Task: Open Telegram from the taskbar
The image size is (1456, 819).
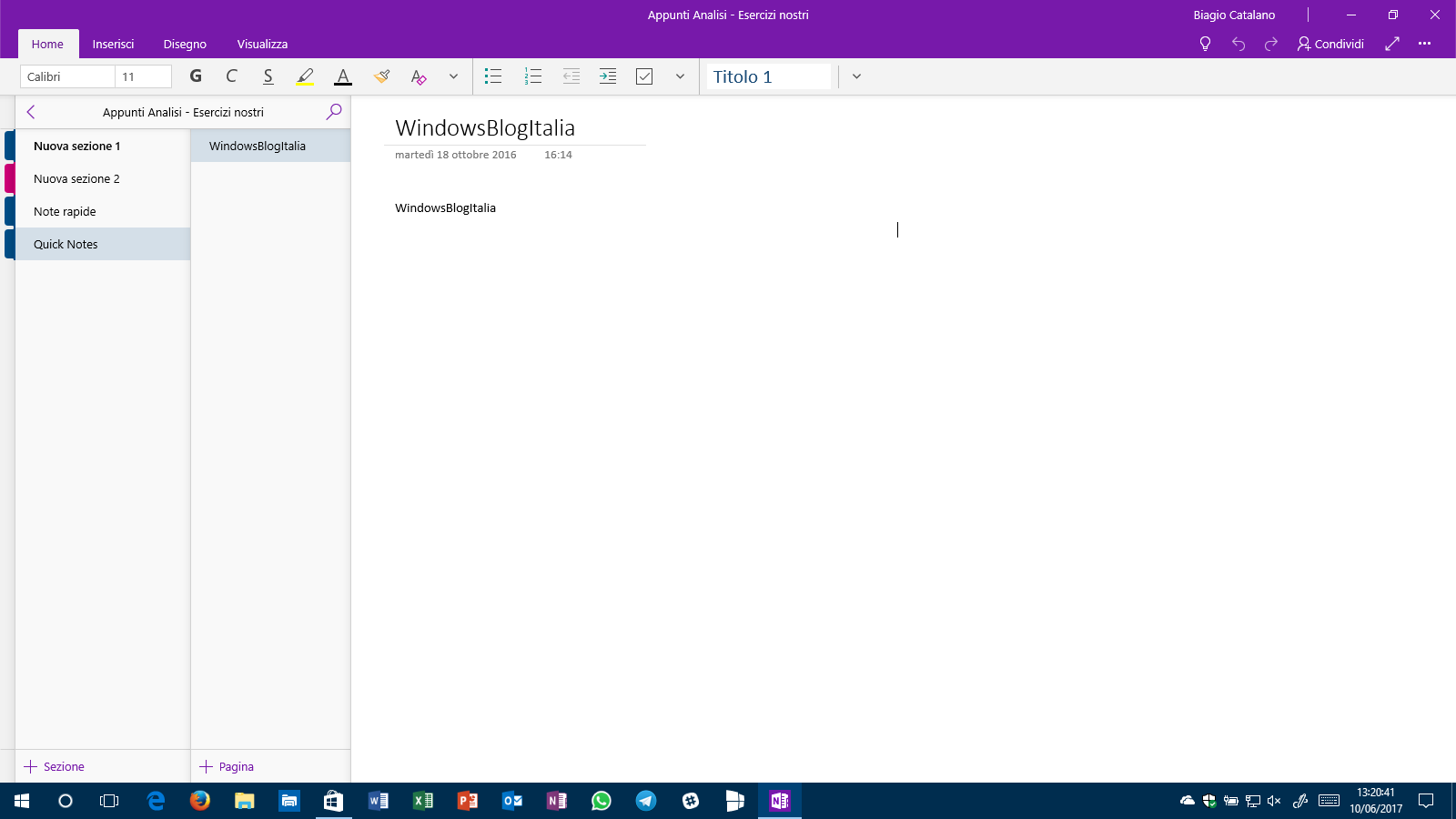Action: 646,801
